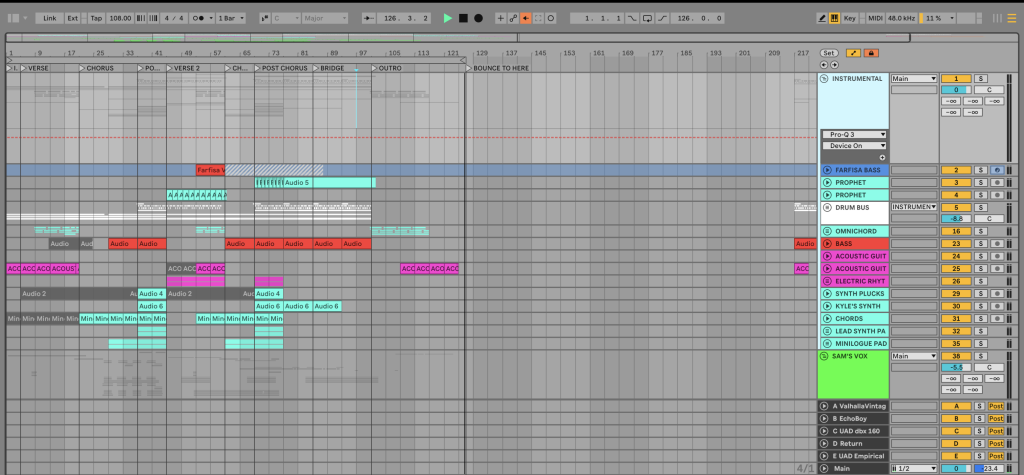Enable the Link button

[50, 18]
